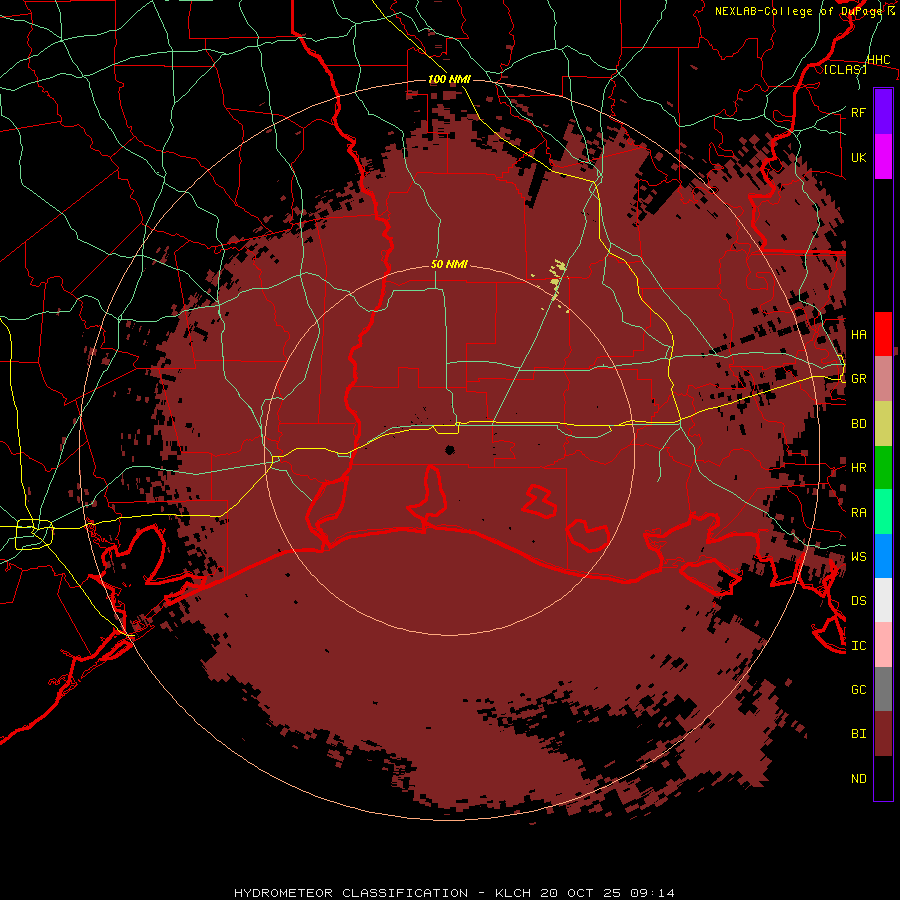Click the 'KLCH' radar site identifier
This screenshot has height=900, width=900.
(x=513, y=893)
